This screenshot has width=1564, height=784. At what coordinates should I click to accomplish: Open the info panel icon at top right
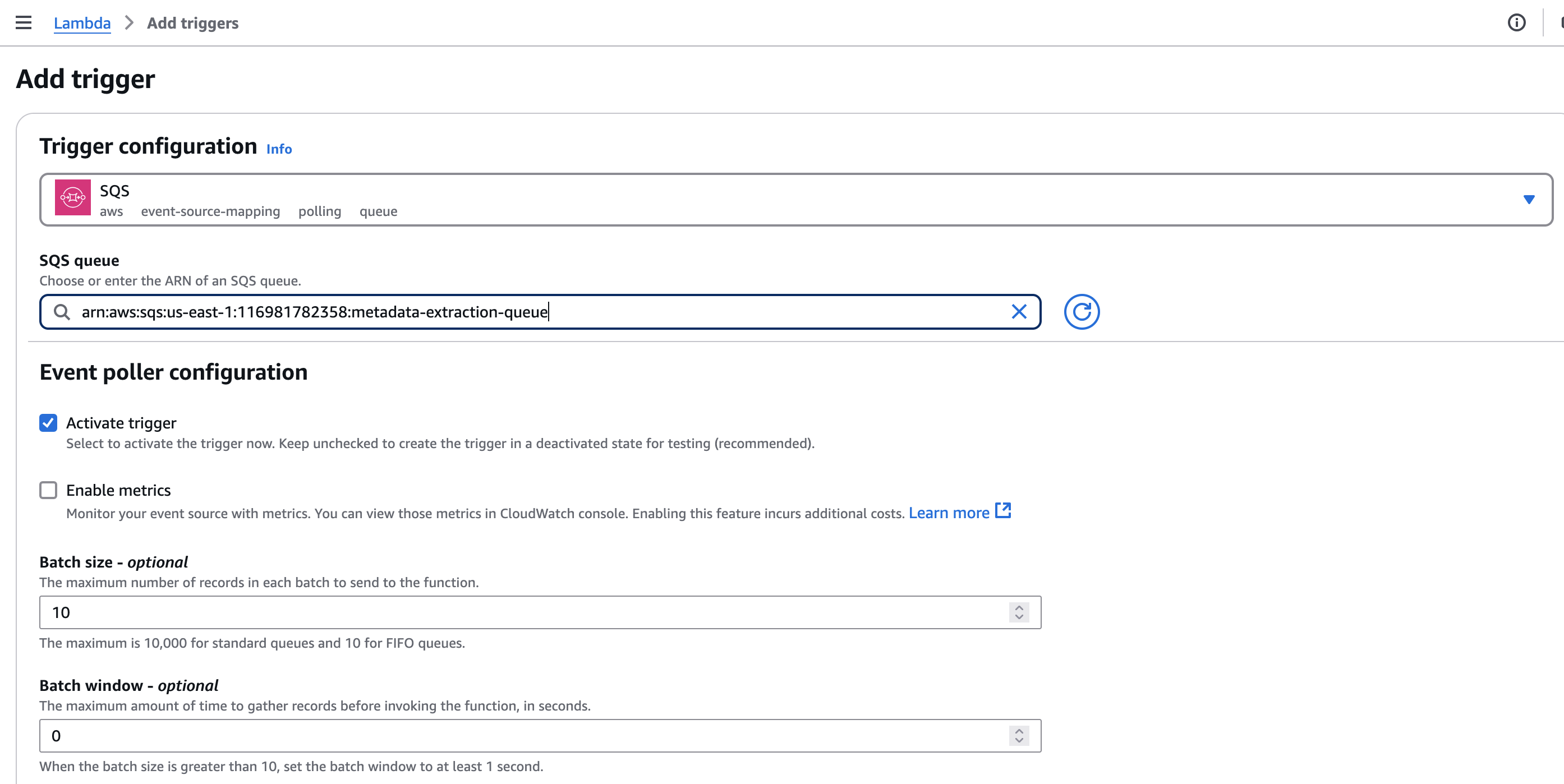(x=1516, y=23)
